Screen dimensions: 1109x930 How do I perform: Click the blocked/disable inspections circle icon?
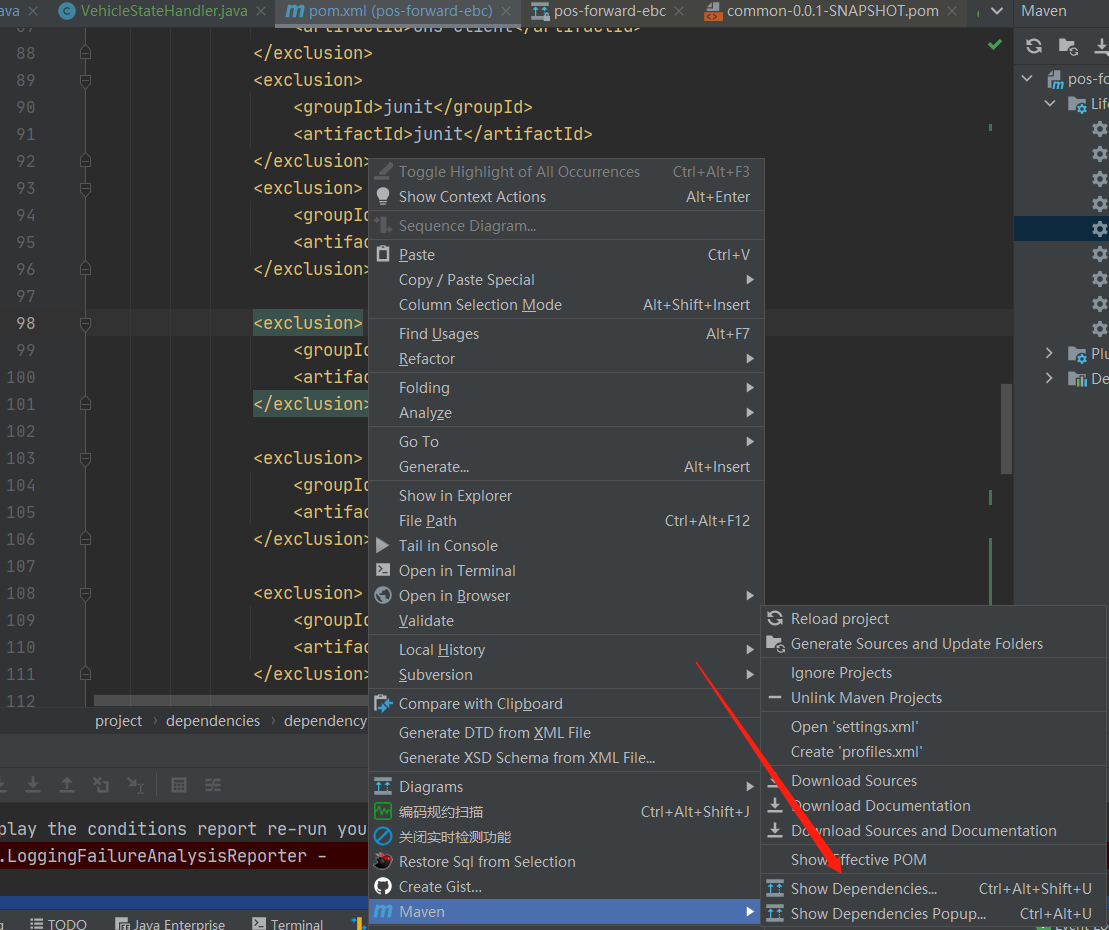pos(383,836)
